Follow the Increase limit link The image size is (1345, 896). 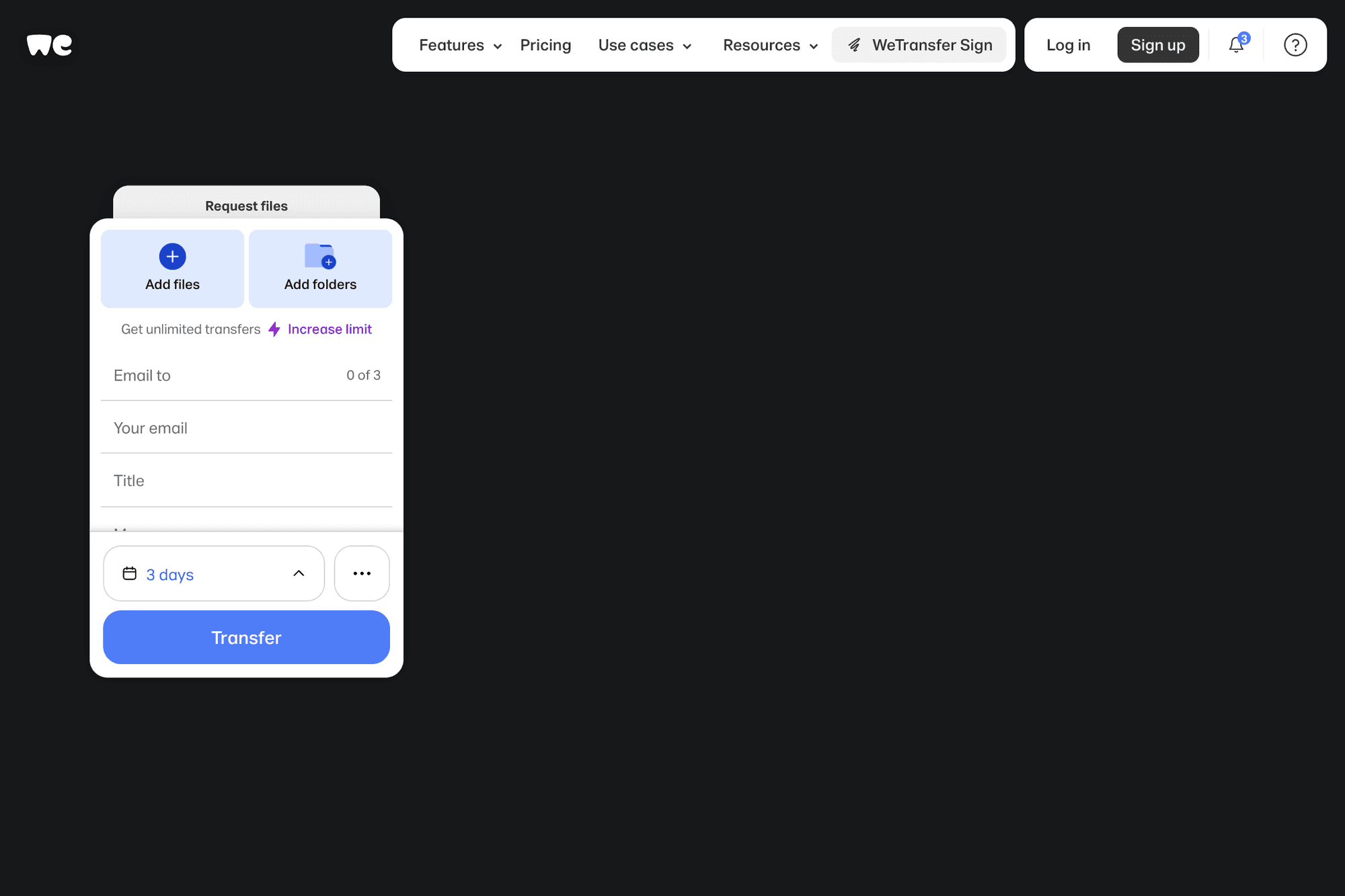pos(330,329)
